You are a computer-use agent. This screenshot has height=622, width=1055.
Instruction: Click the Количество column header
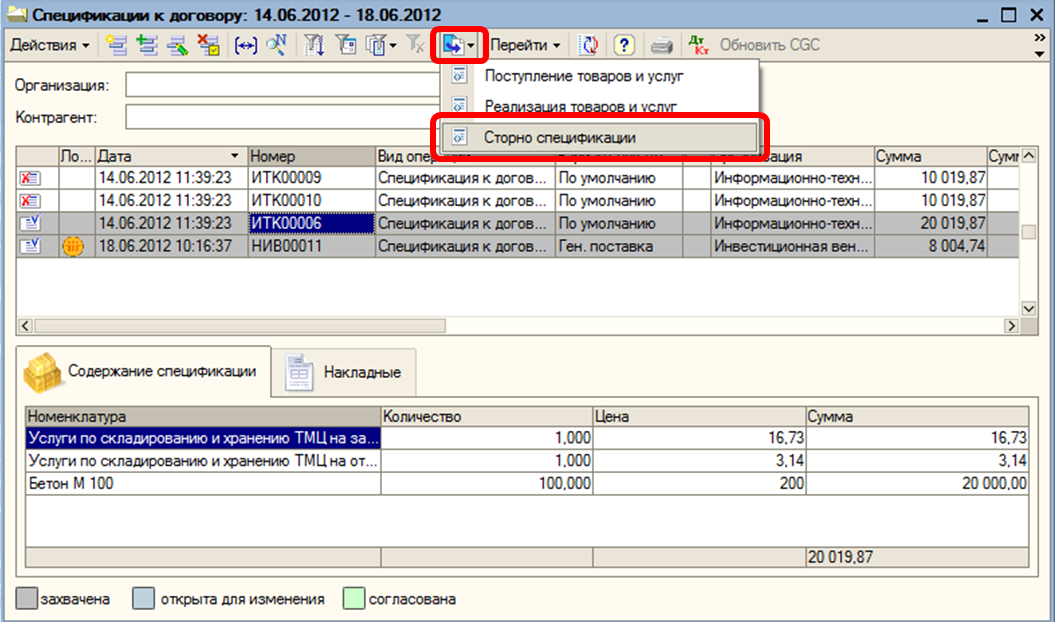pos(486,417)
